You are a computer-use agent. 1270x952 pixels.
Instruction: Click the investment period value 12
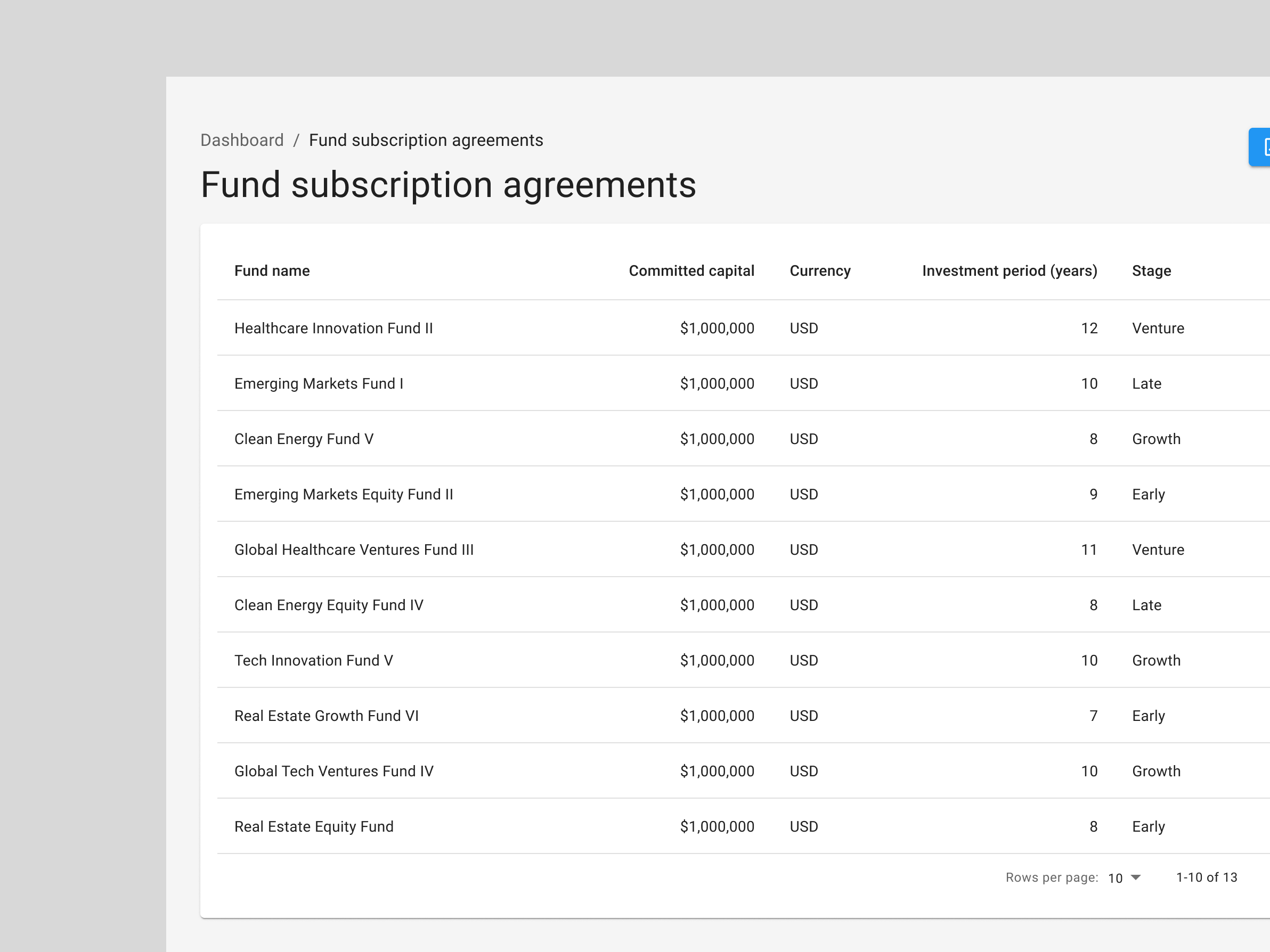1089,328
